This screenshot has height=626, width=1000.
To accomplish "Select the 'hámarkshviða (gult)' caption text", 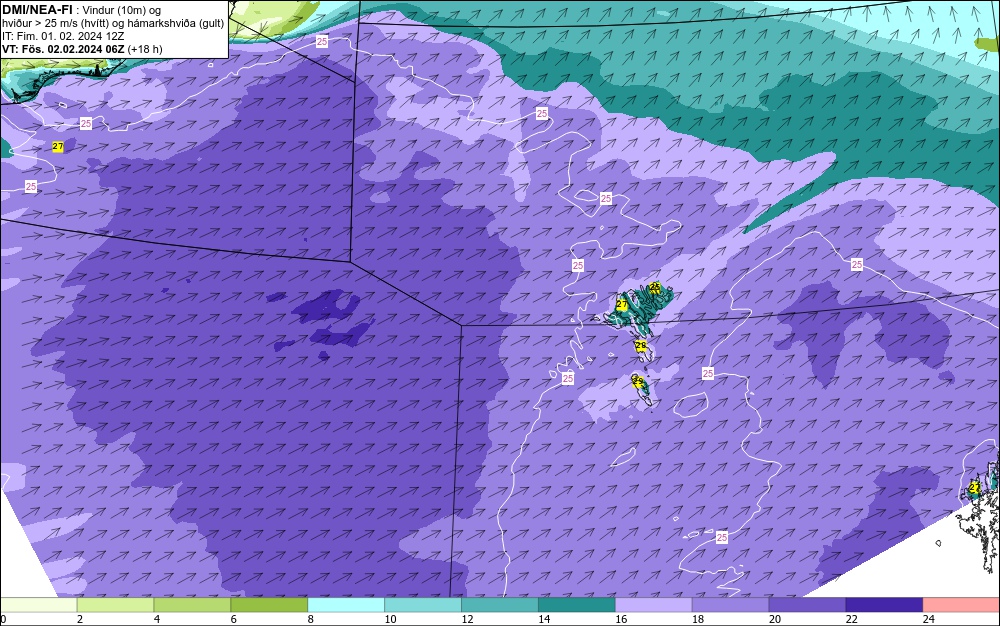I will point(177,24).
